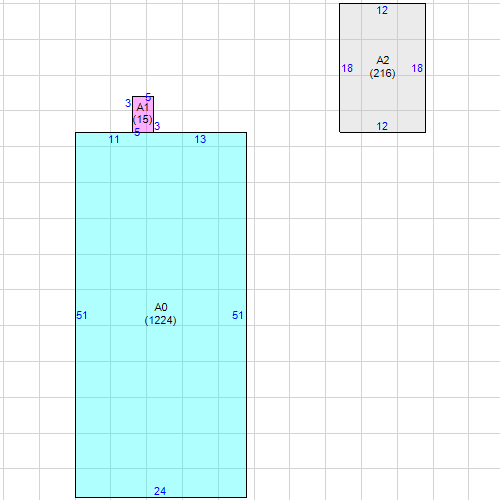The image size is (500, 500).
Task: Click the left 18 dimension of area A2
Action: (x=347, y=68)
